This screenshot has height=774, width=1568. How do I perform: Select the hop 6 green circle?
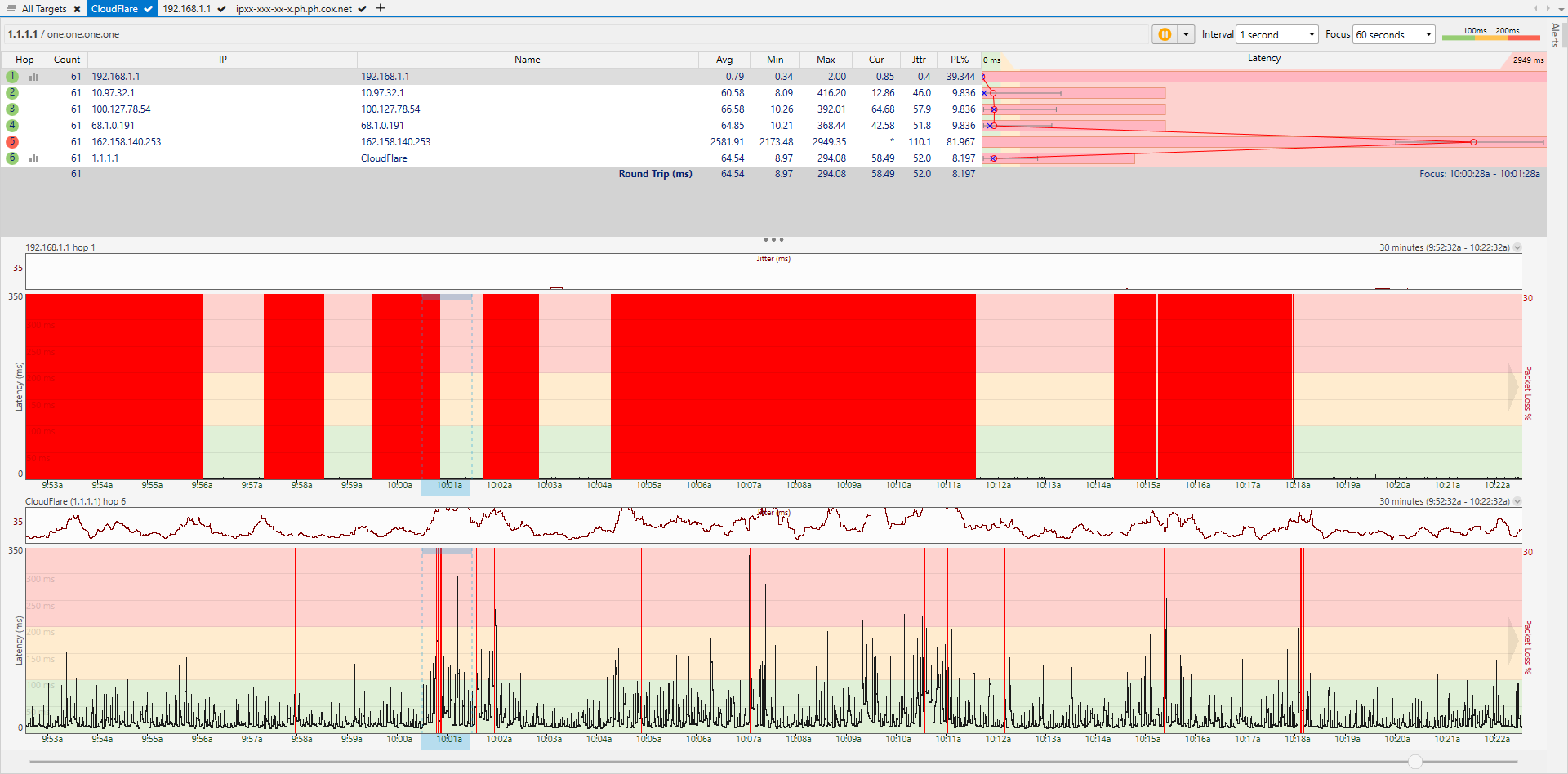12,158
